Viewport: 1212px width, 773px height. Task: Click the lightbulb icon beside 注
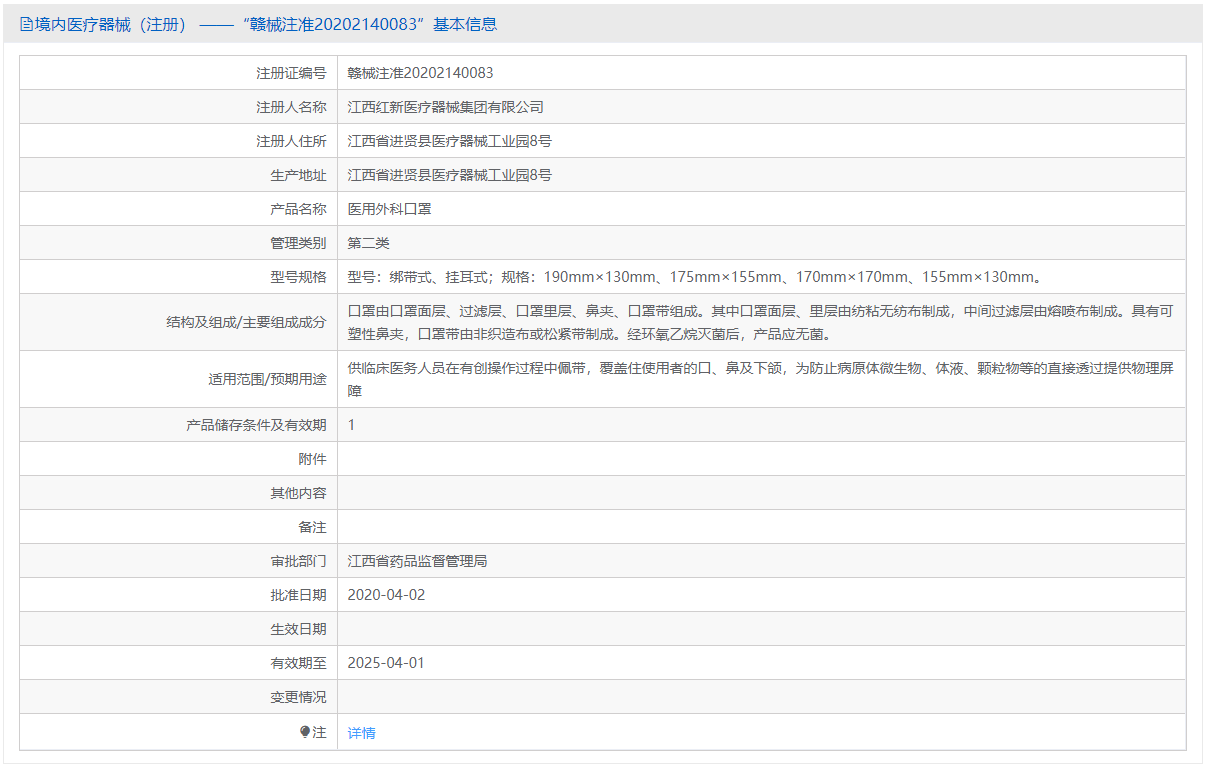pyautogui.click(x=305, y=732)
